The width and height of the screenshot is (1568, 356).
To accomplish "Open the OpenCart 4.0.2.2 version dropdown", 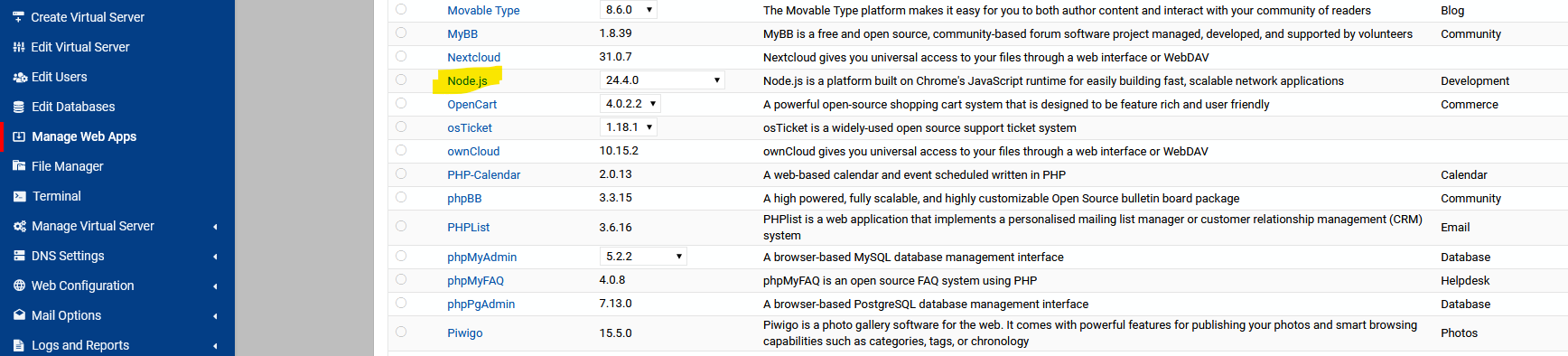I will click(630, 104).
